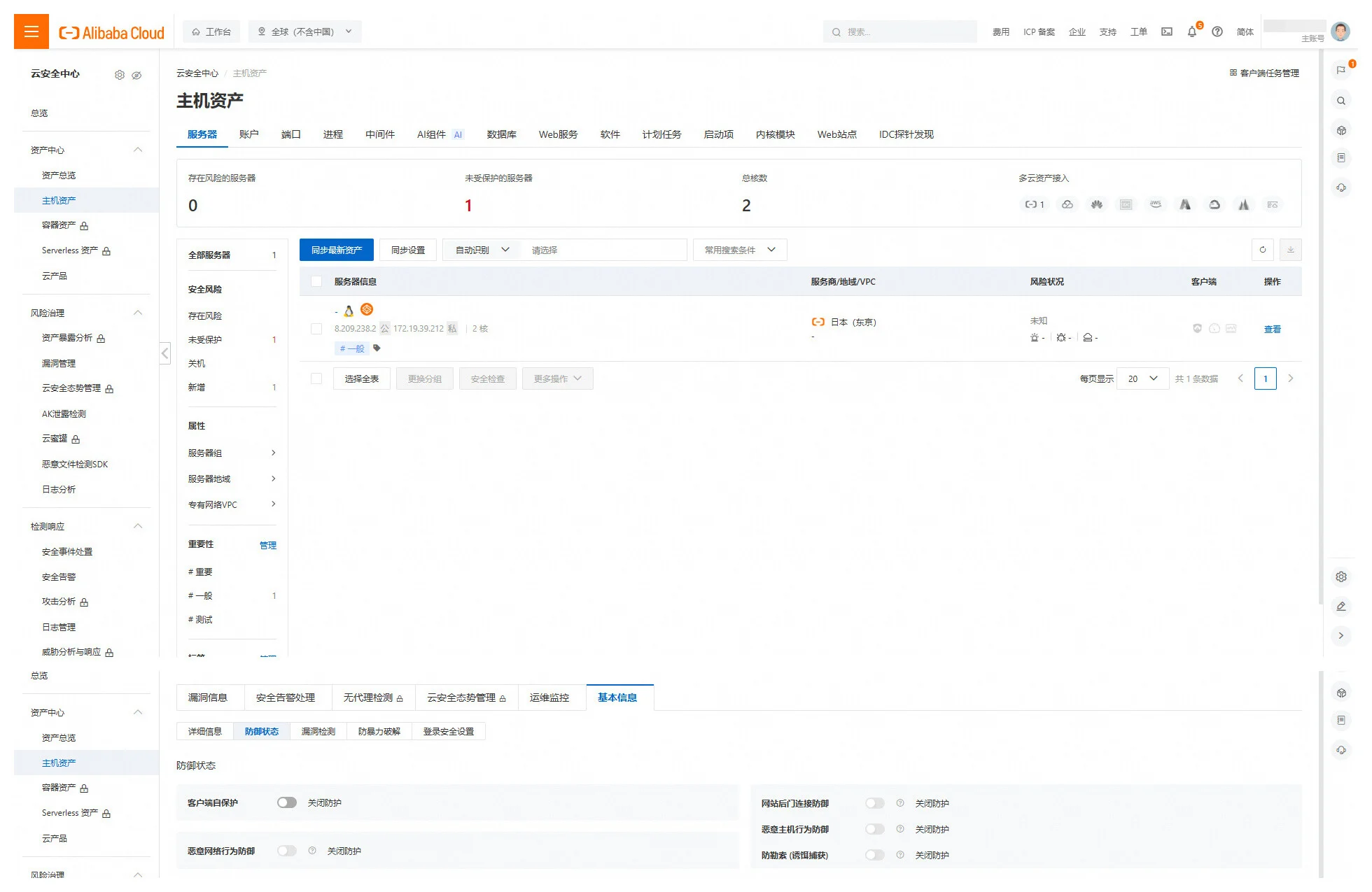The image size is (1372, 892).
Task: Click 同步最新资产 button
Action: tap(336, 250)
